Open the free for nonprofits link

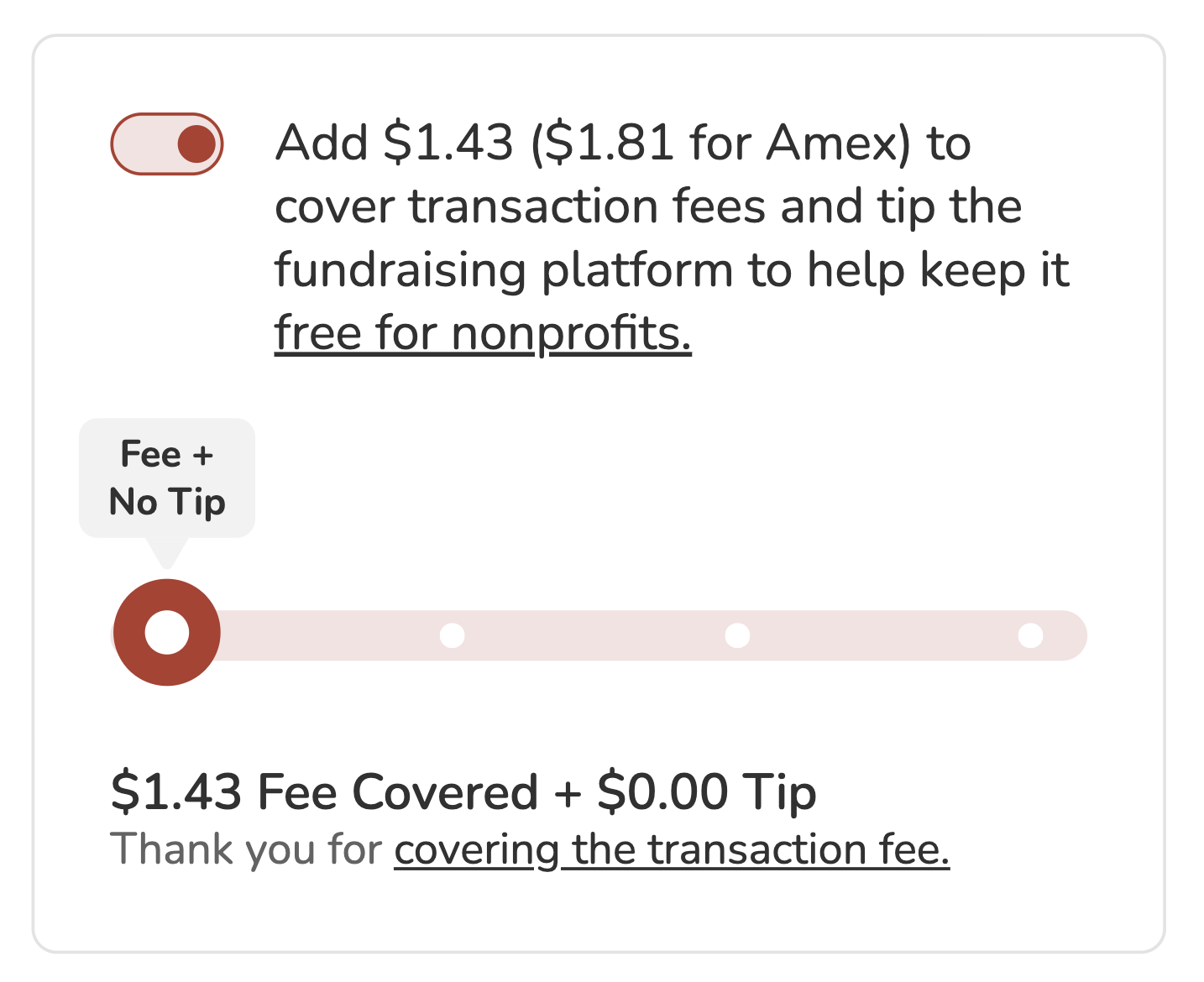[483, 332]
